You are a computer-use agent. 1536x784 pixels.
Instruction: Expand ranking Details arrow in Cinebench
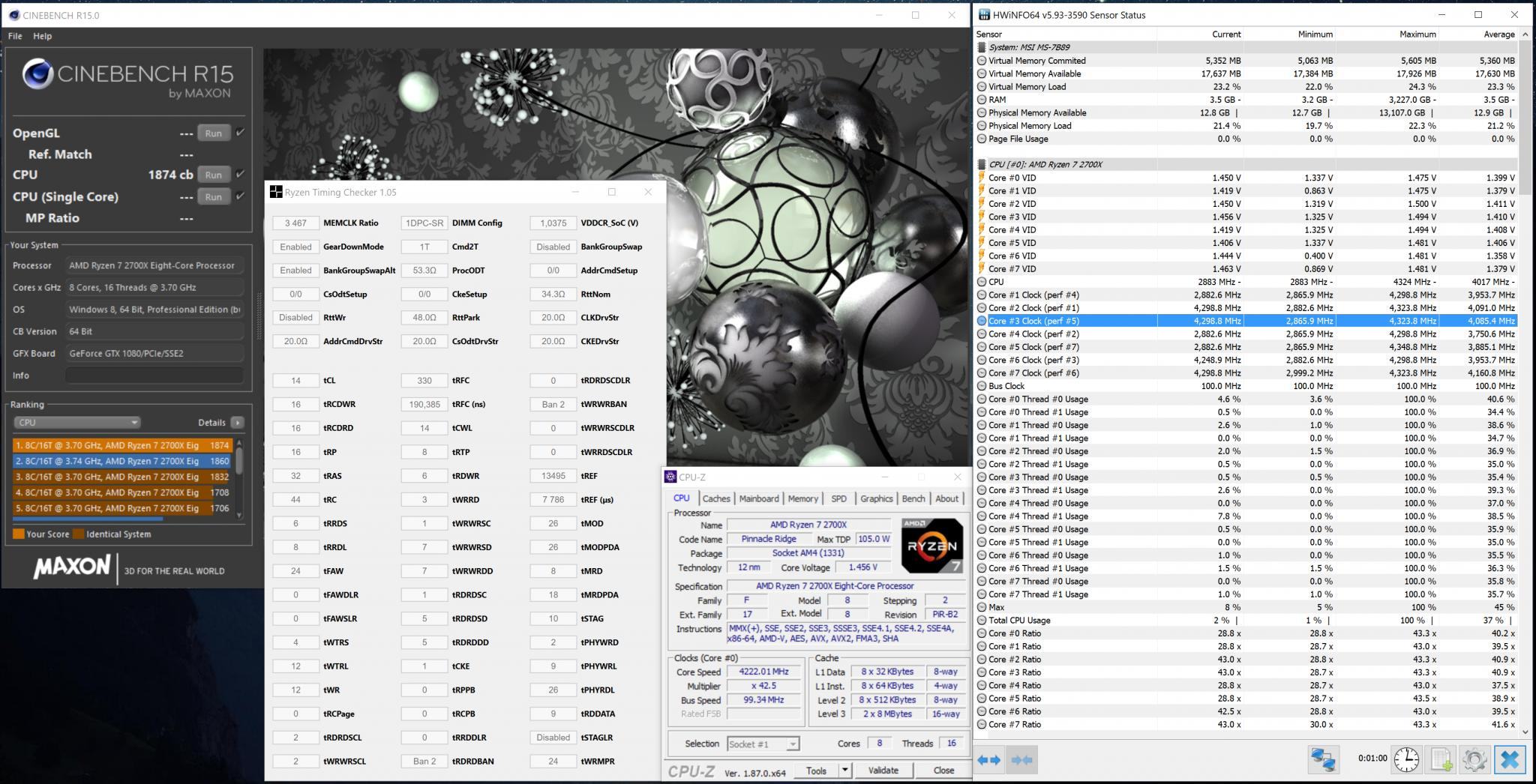(237, 422)
